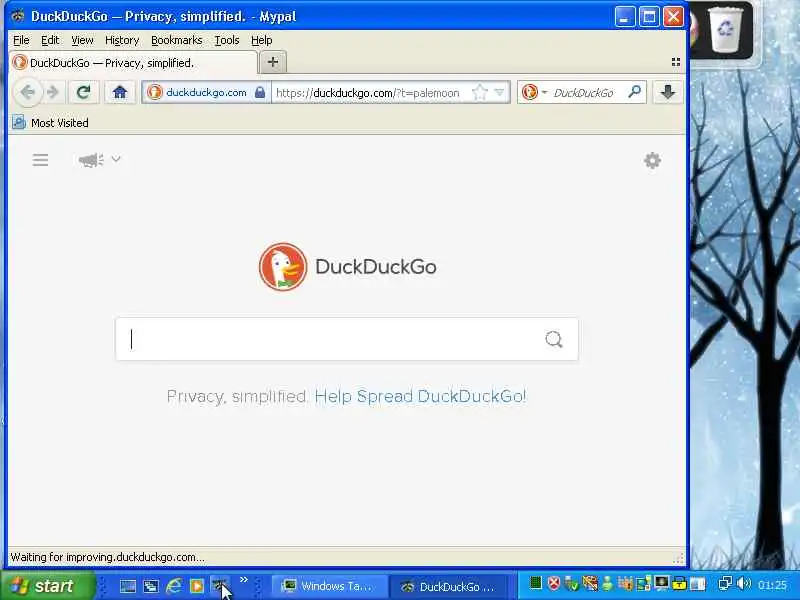Follow the Help Spread DuckDuckGo link
This screenshot has width=800, height=600.
click(x=420, y=396)
